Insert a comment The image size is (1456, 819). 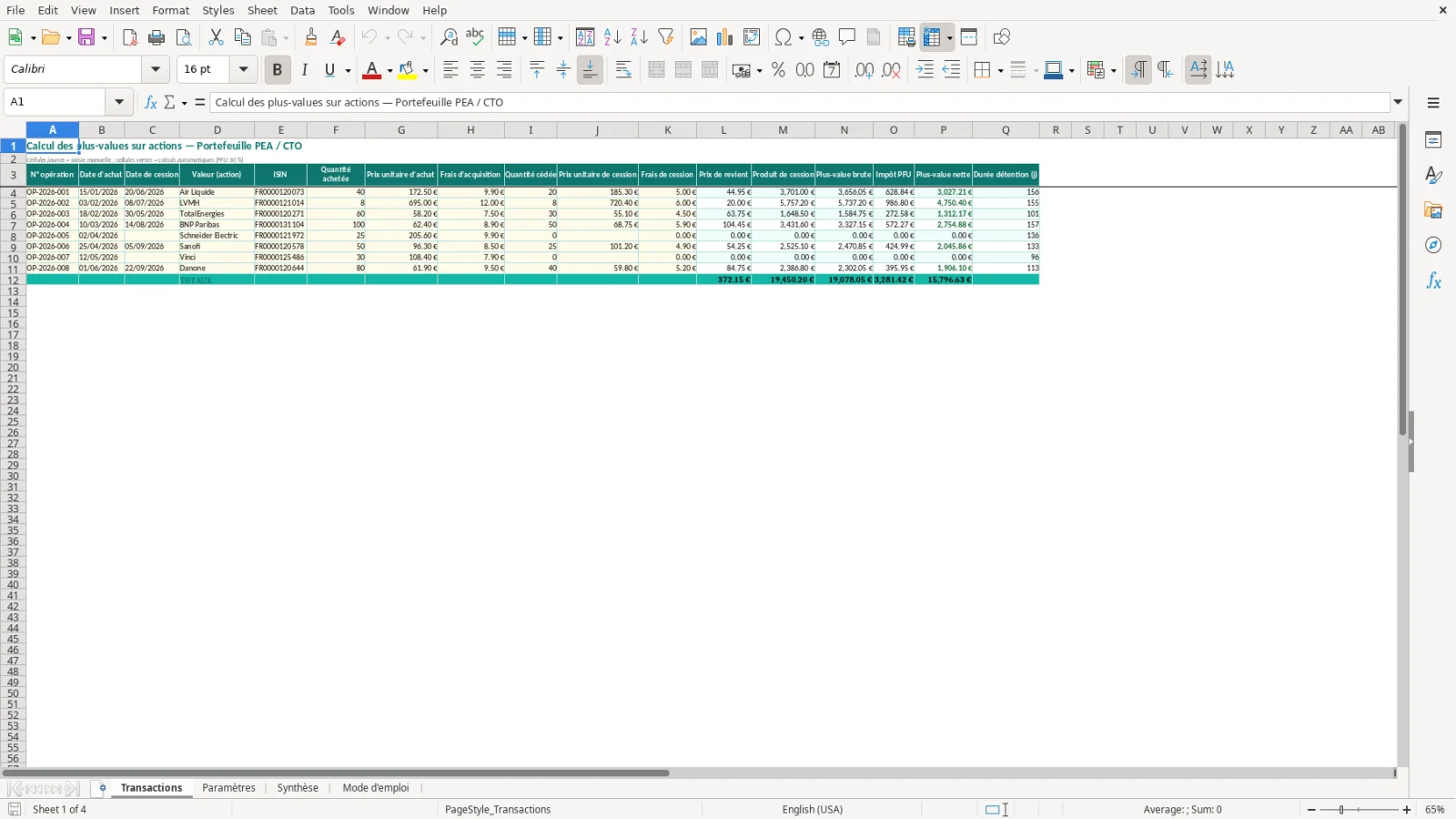click(x=847, y=37)
